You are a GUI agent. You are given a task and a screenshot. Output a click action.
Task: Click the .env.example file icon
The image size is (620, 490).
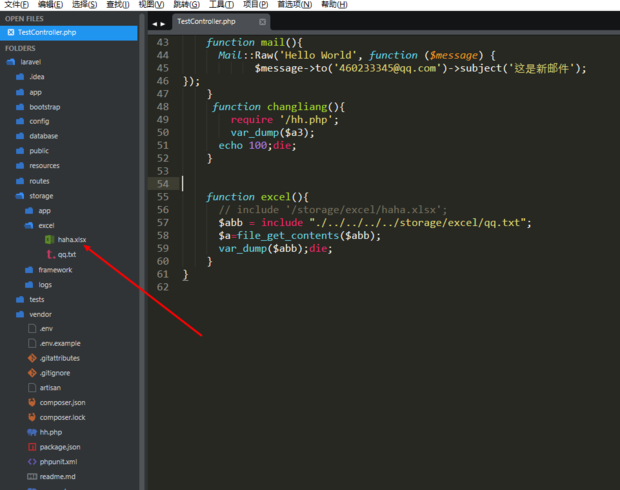coord(32,344)
